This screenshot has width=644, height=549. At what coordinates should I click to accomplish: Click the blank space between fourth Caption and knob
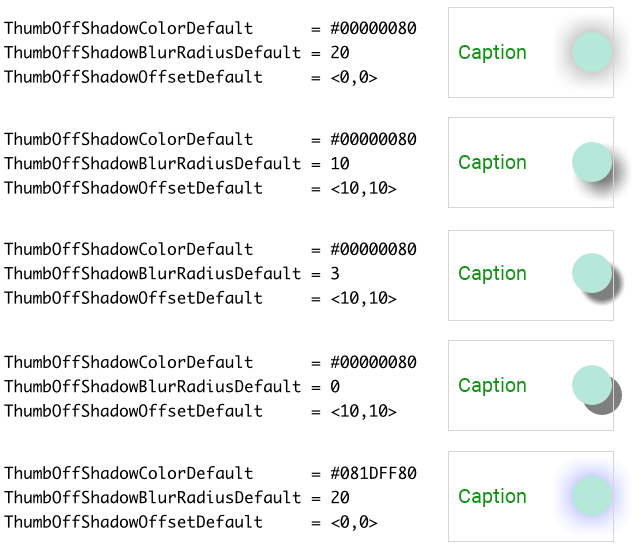(x=549, y=385)
